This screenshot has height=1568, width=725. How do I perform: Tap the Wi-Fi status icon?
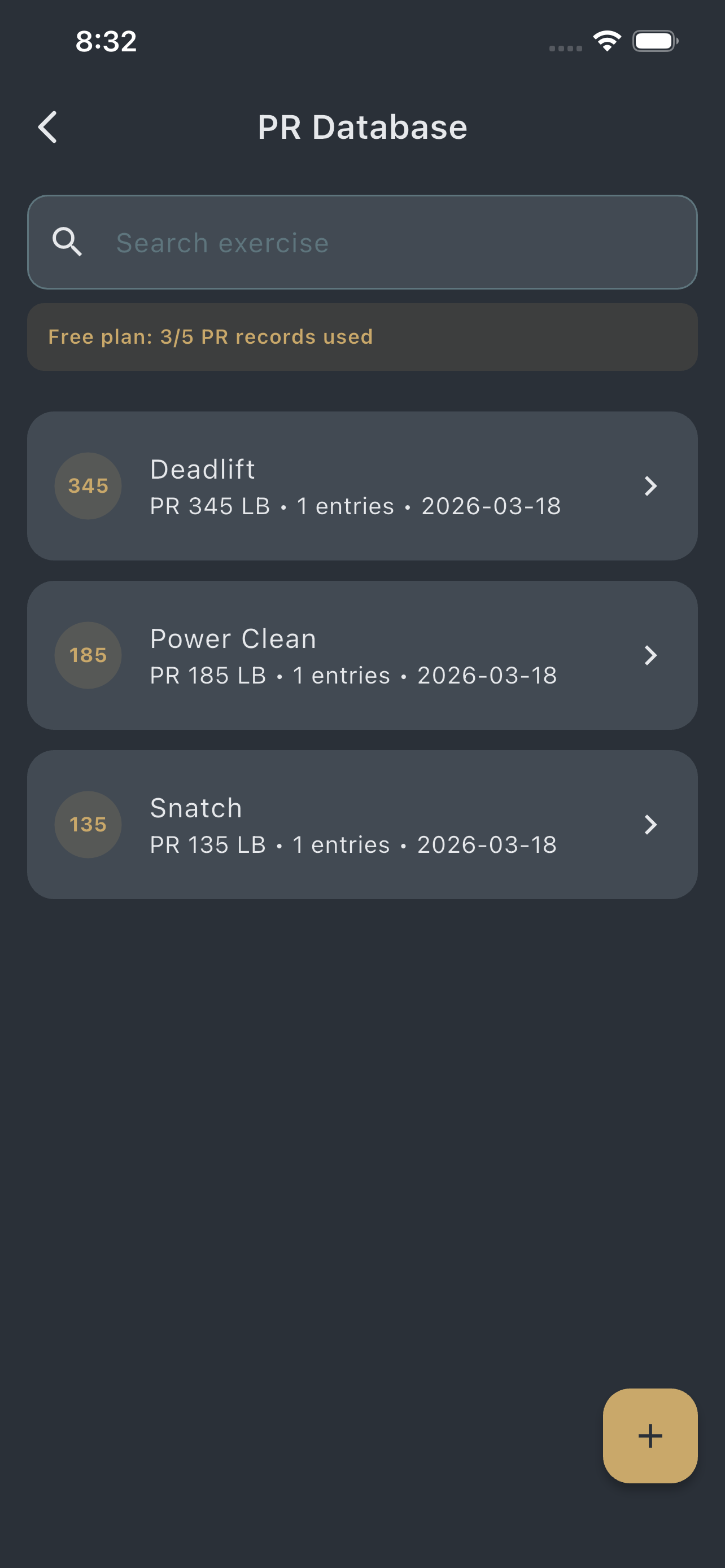tap(606, 40)
